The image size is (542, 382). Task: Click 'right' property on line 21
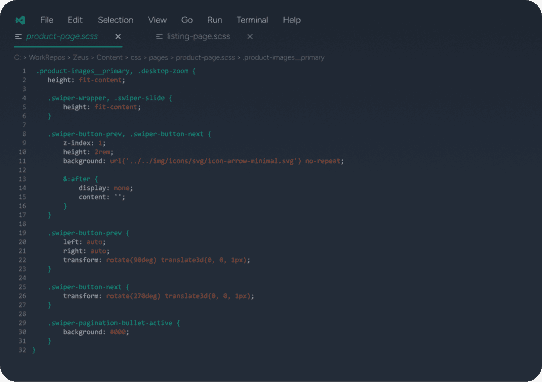(73, 251)
